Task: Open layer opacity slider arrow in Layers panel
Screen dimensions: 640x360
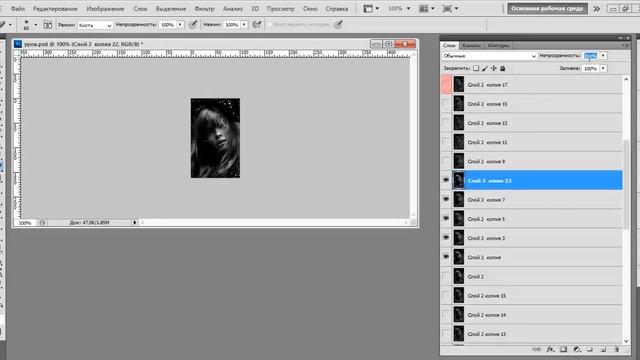Action: point(603,56)
